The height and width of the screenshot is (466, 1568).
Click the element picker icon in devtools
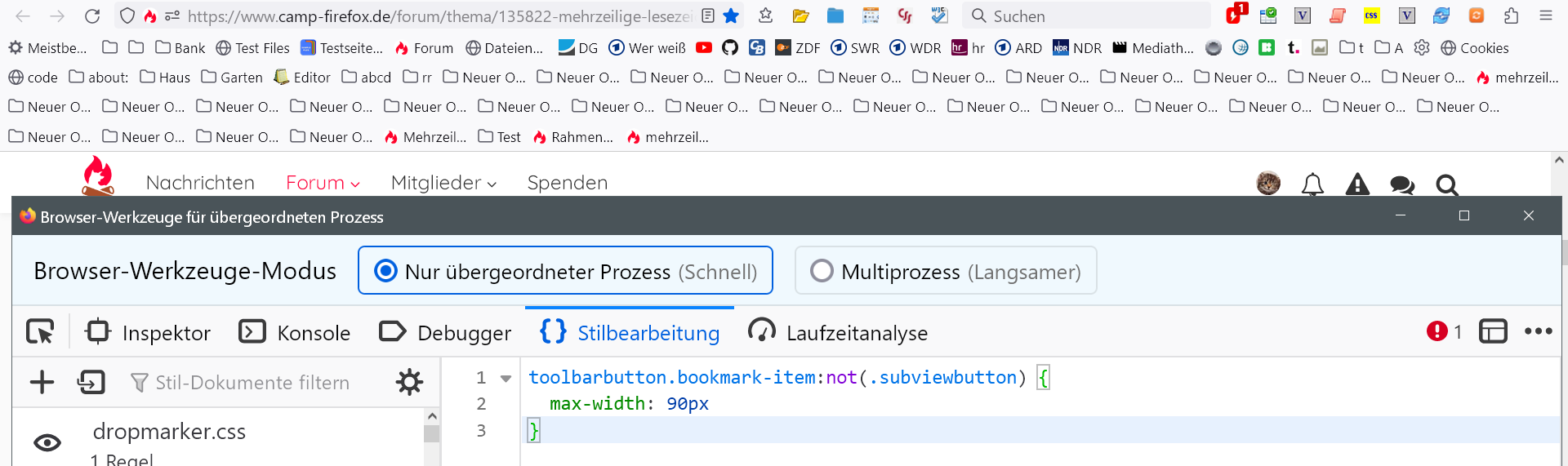(x=40, y=332)
